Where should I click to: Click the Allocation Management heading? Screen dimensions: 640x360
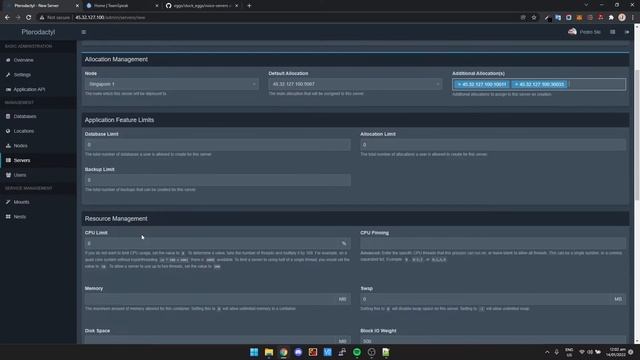coord(116,59)
